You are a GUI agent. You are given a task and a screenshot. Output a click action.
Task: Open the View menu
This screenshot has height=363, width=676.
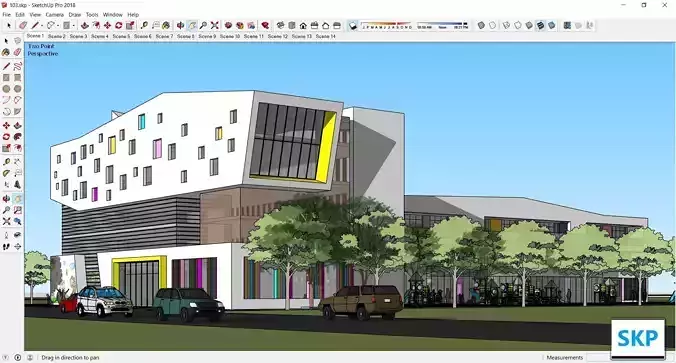pos(35,15)
